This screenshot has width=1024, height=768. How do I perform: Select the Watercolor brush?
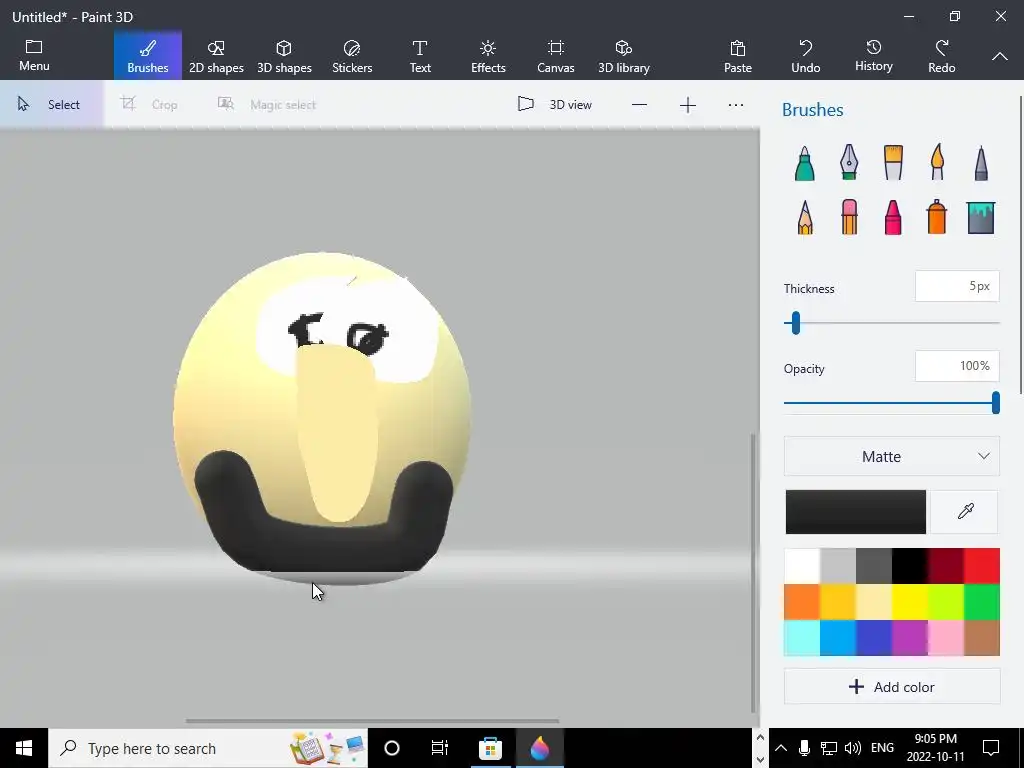937,162
